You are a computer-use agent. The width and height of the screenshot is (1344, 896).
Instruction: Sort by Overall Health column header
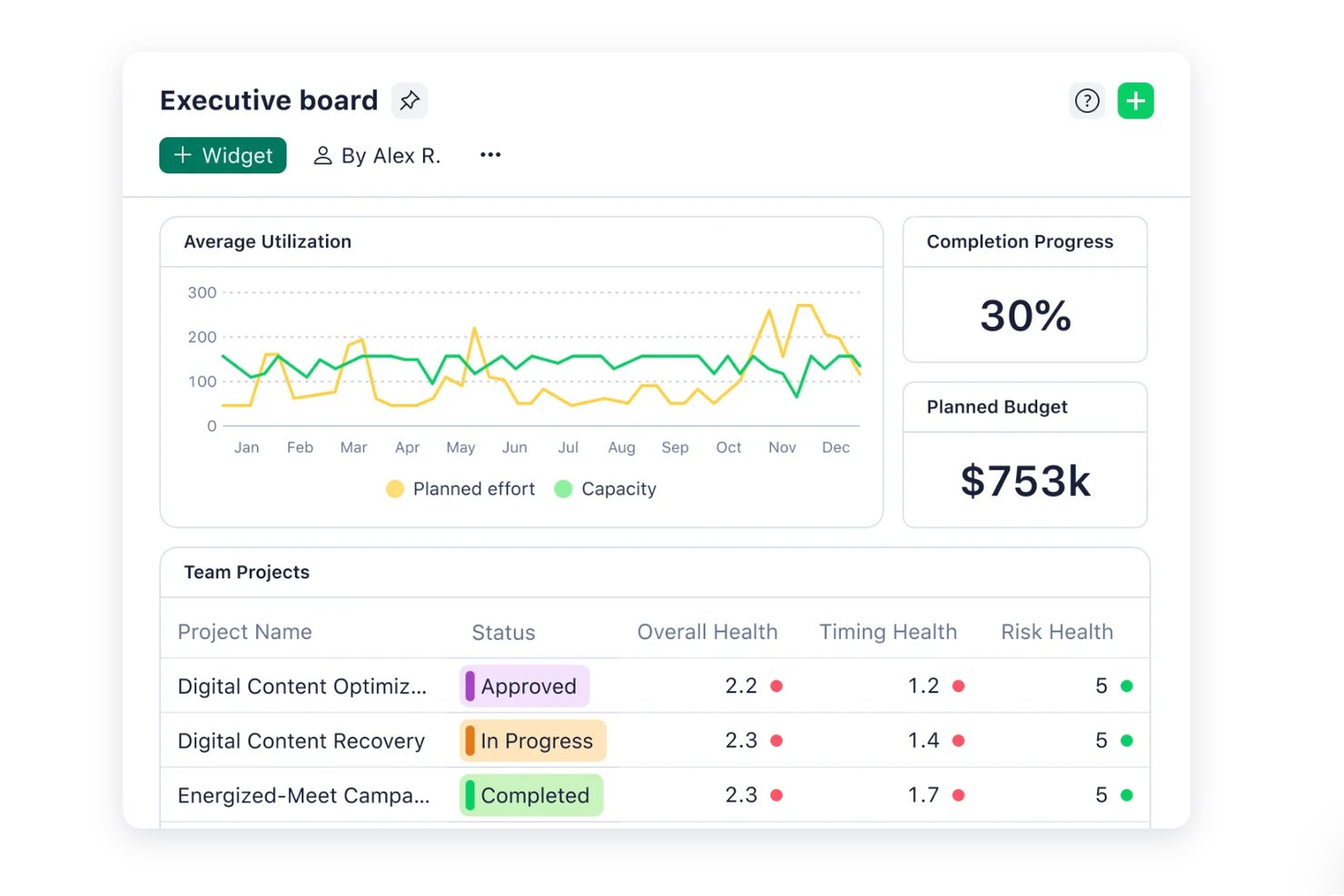click(x=707, y=632)
